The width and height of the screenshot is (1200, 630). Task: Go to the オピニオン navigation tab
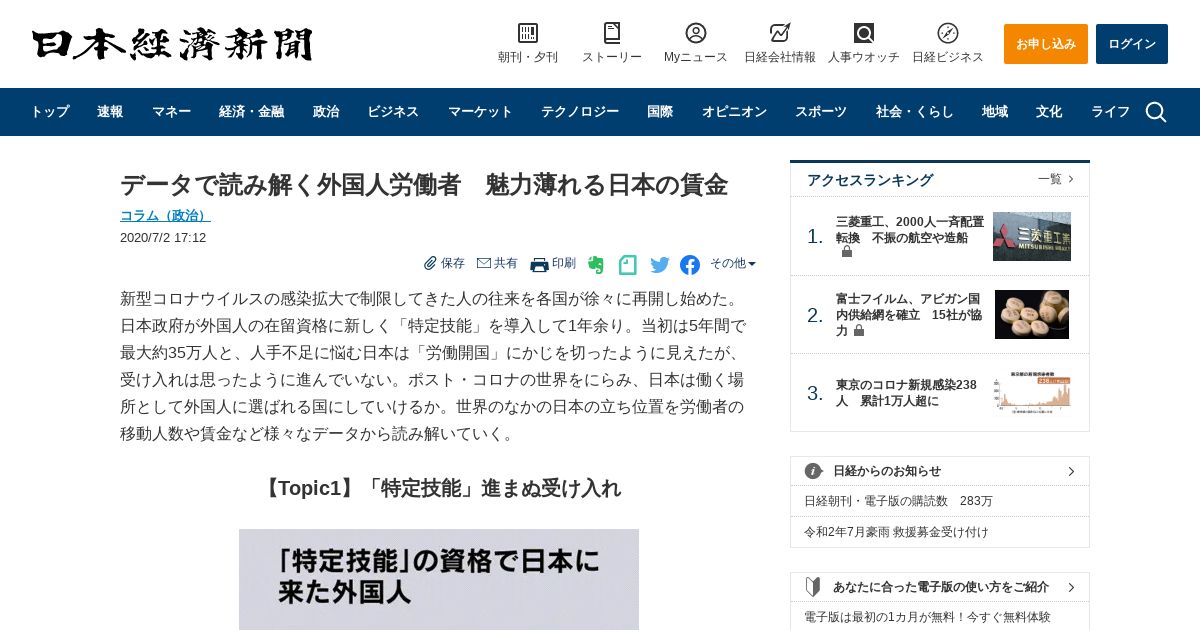734,112
